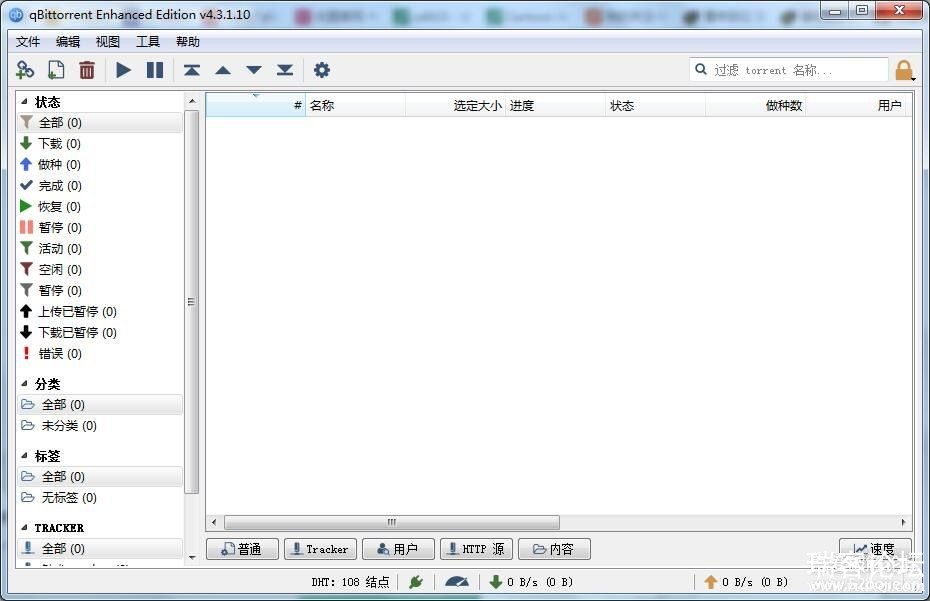This screenshot has height=601, width=930.
Task: Open the 帮助 menu
Action: 187,42
